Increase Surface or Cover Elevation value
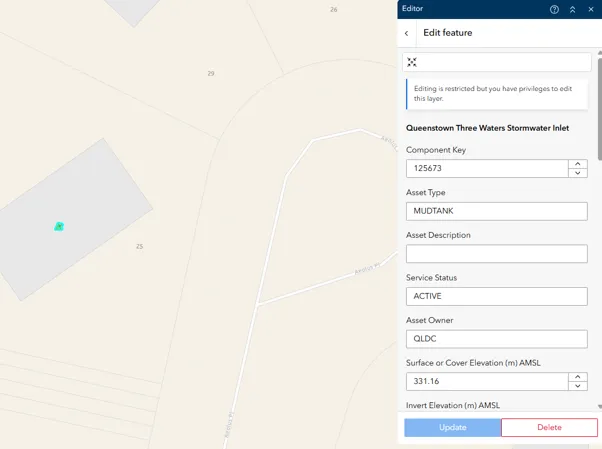The width and height of the screenshot is (602, 449). pos(577,377)
